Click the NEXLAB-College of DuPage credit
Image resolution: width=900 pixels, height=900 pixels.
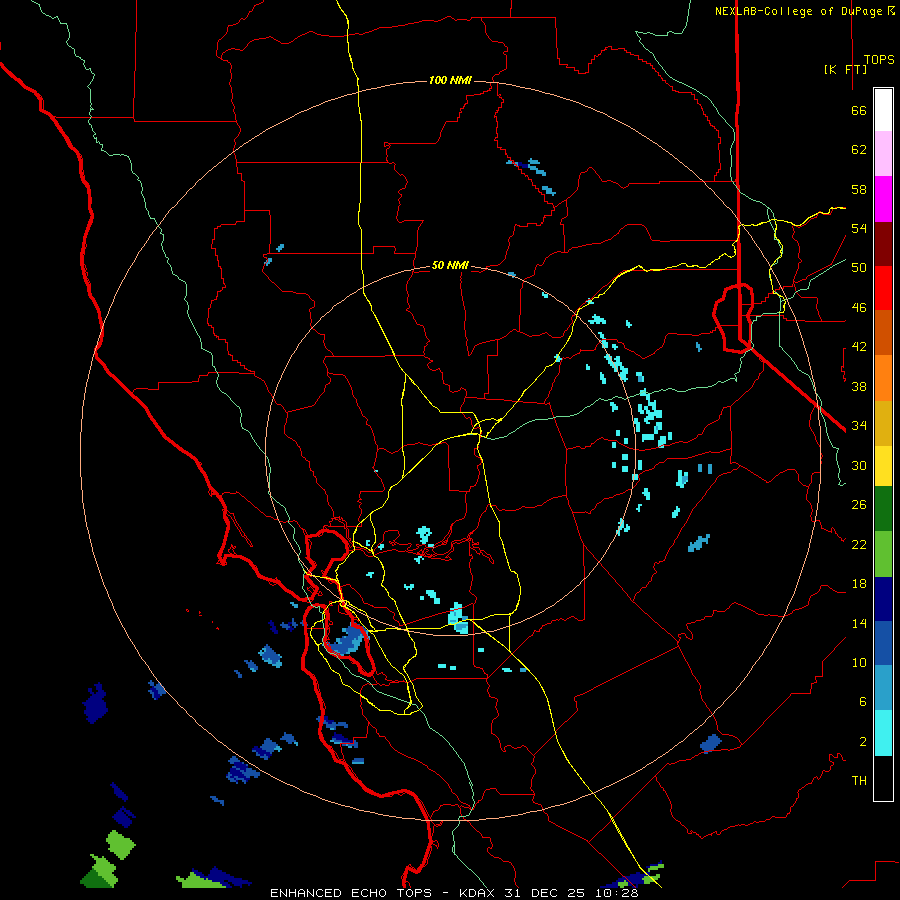(804, 11)
